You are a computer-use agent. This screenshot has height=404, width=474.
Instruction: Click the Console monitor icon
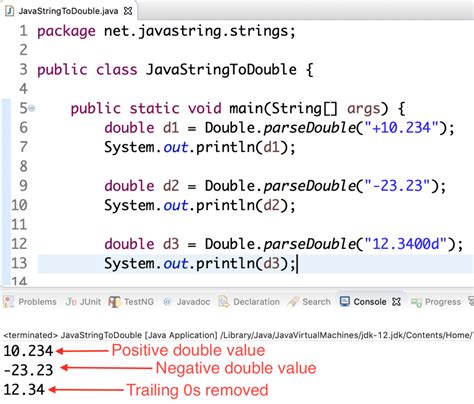point(345,301)
